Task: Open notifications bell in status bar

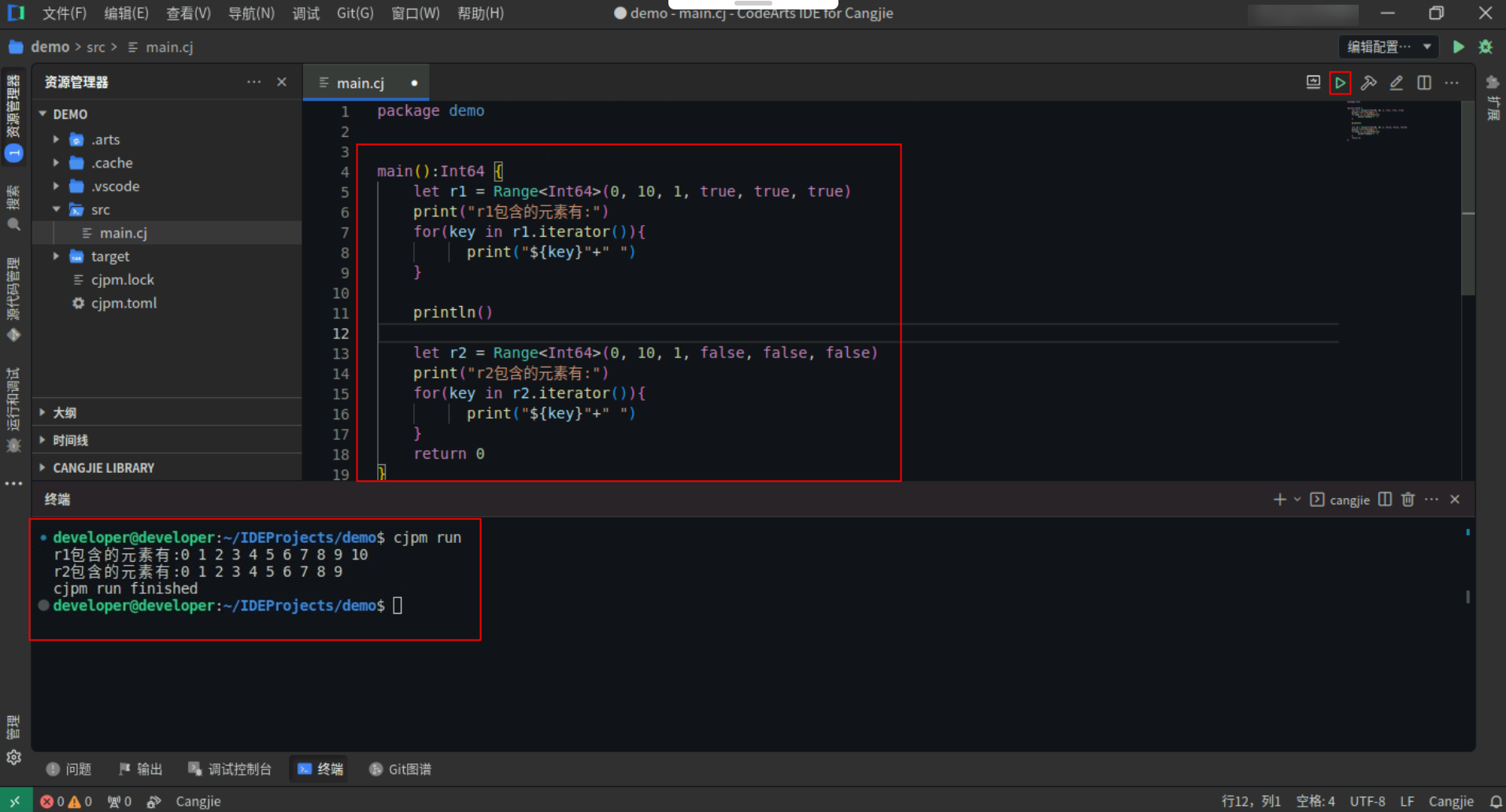Action: coord(1496,801)
